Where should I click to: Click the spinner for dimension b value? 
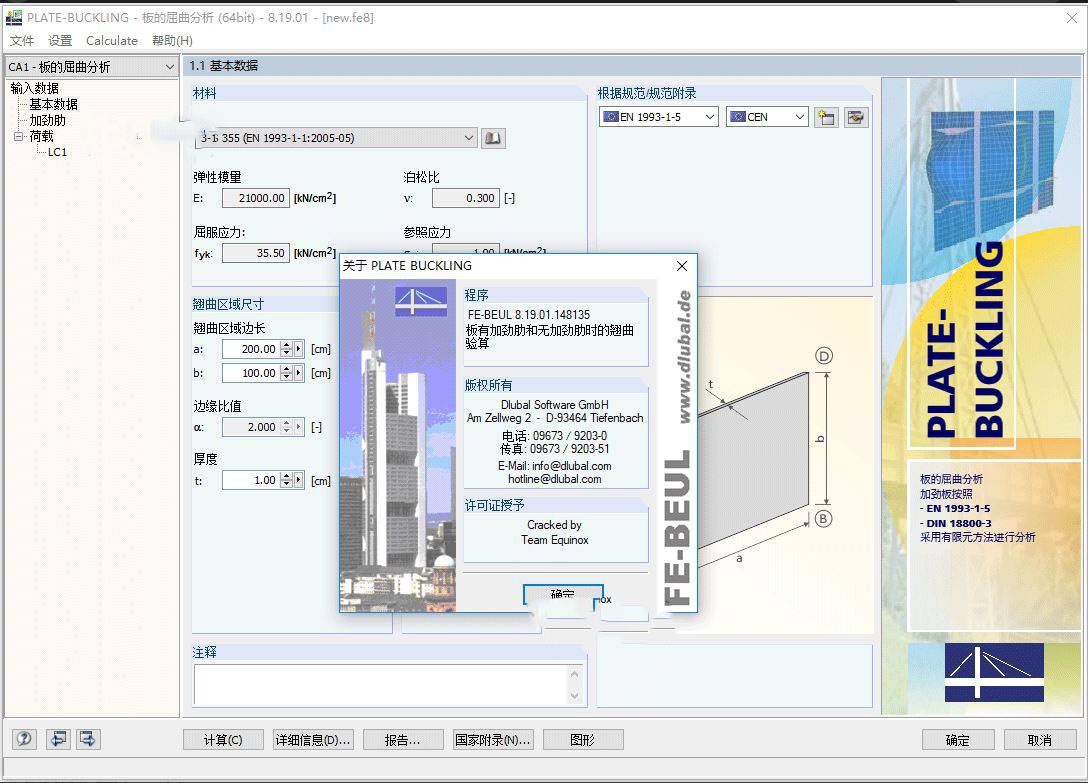tap(287, 373)
